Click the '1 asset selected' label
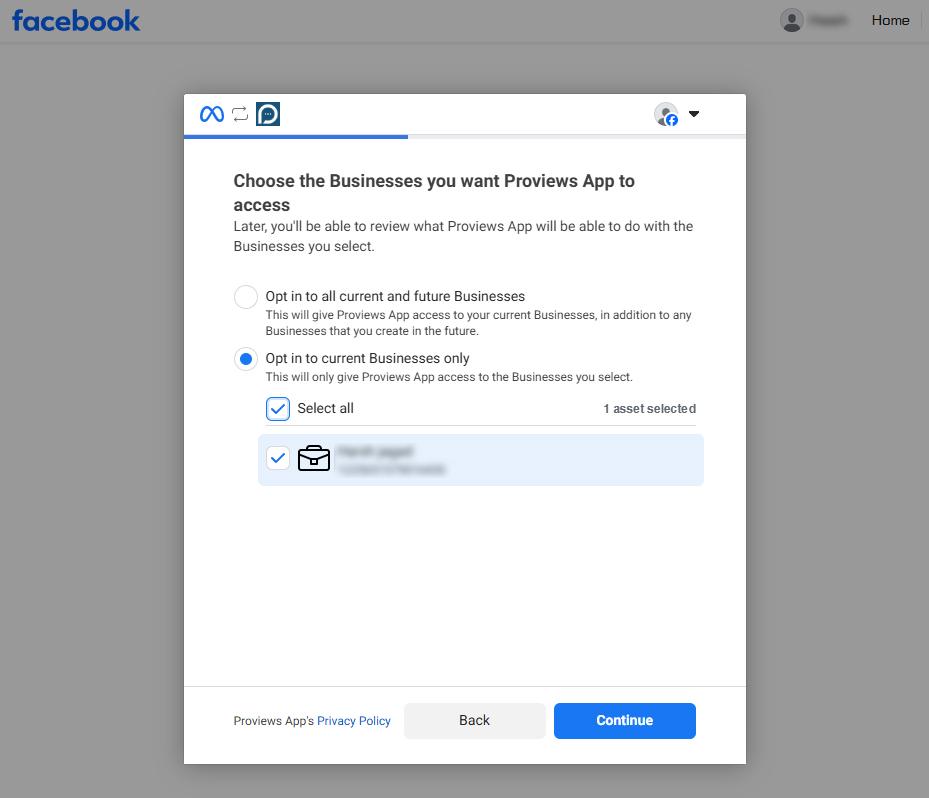This screenshot has height=798, width=929. click(x=649, y=409)
